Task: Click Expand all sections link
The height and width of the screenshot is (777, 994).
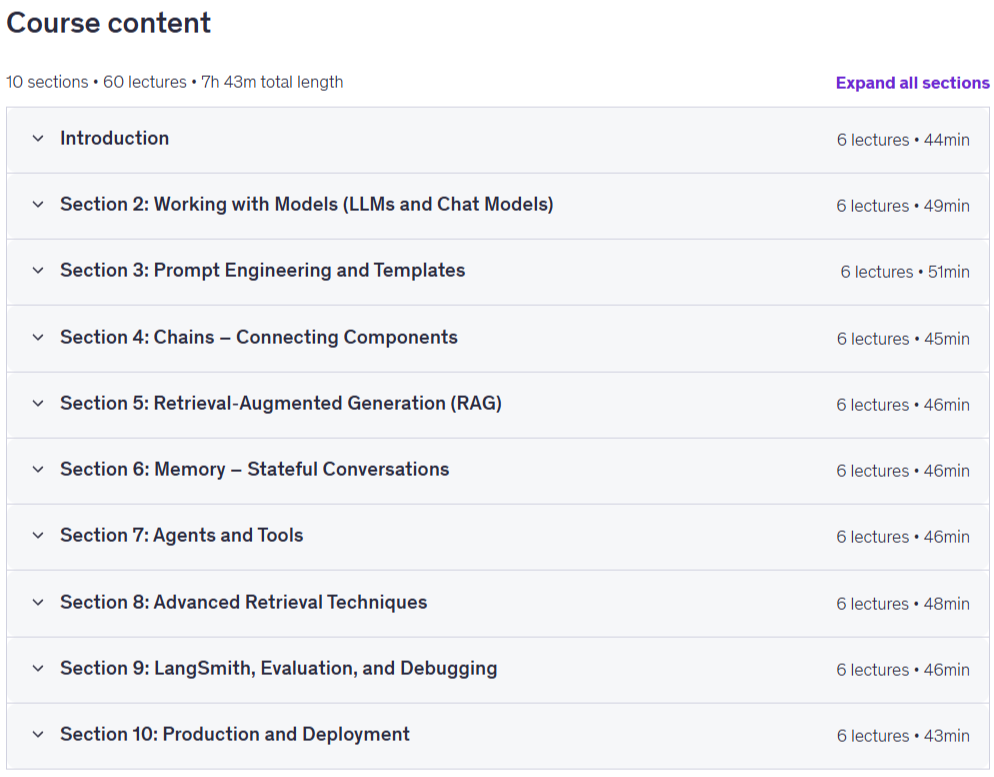Action: tap(912, 83)
